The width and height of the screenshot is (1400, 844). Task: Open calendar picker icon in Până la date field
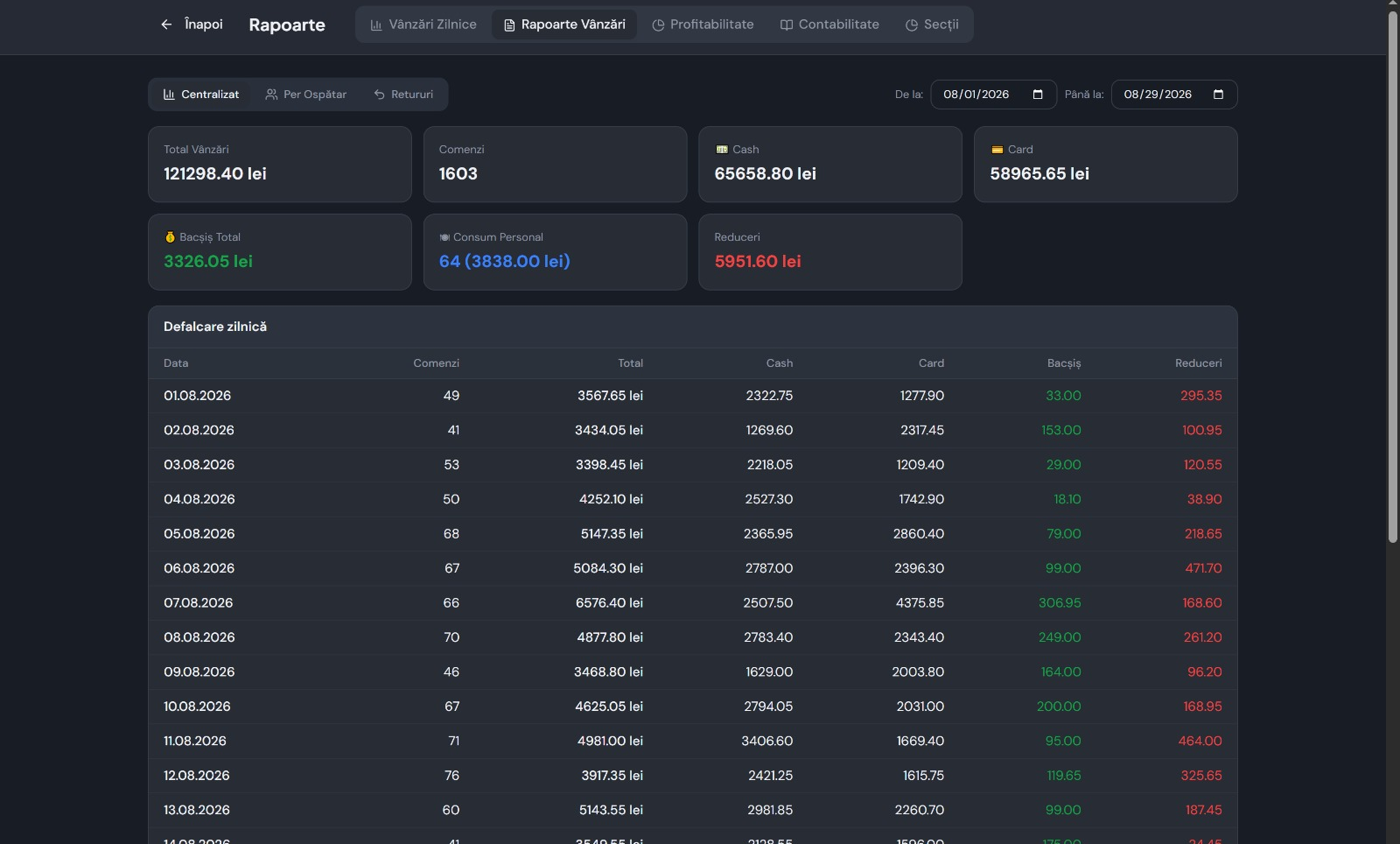pos(1218,95)
